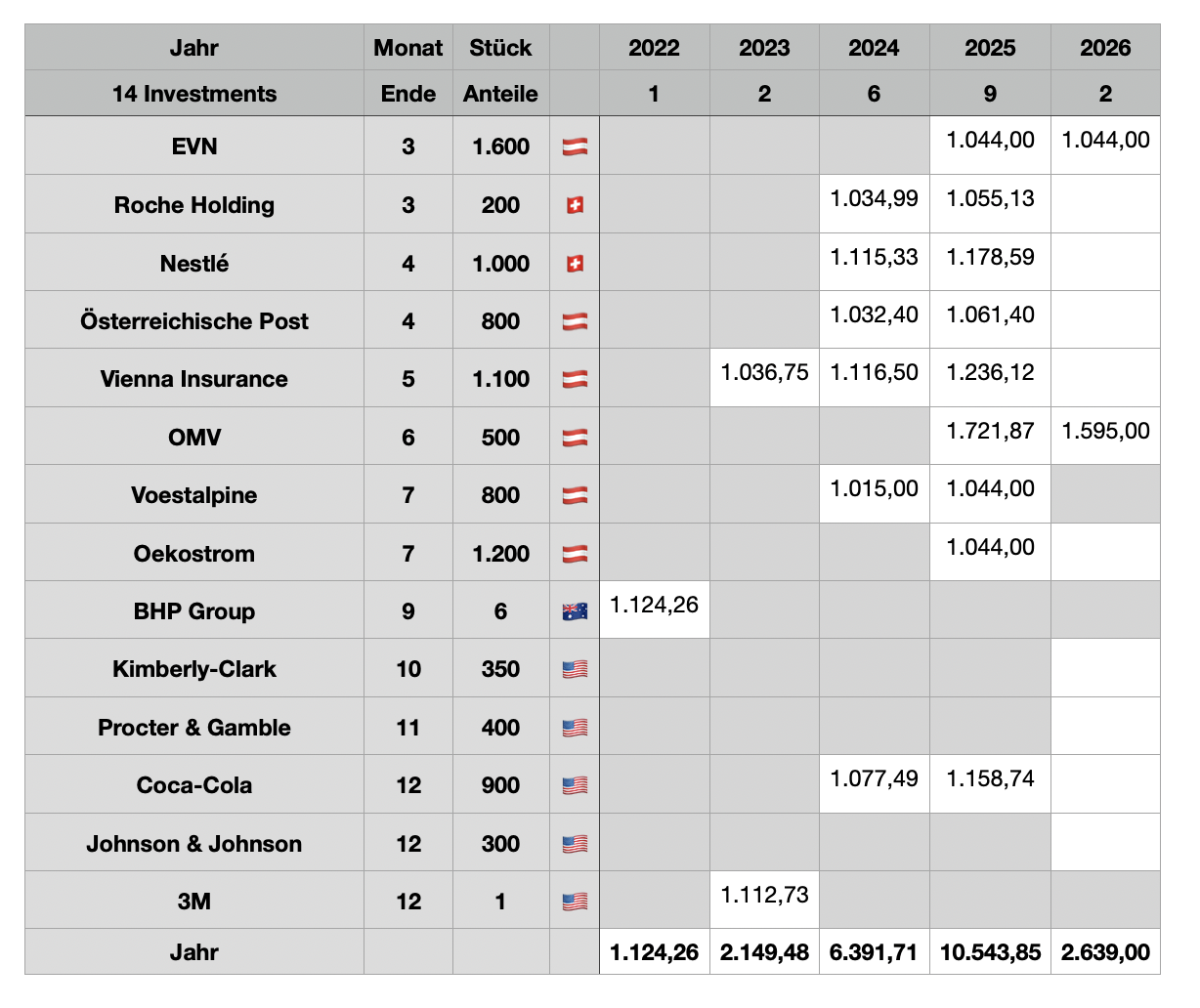This screenshot has height=1008, width=1200.
Task: Select the Swiss flag in the Nestlé row
Action: coord(575,264)
